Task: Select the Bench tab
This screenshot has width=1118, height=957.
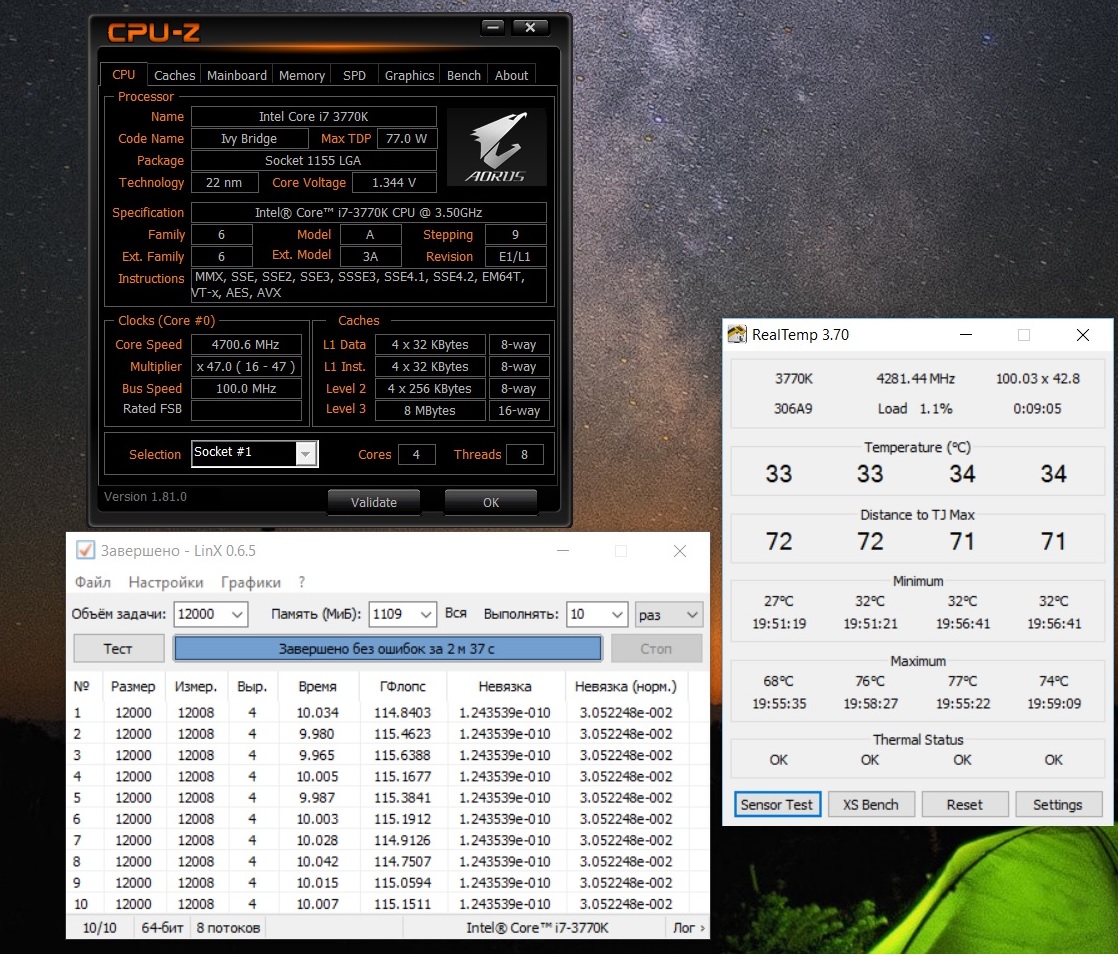Action: click(x=463, y=76)
